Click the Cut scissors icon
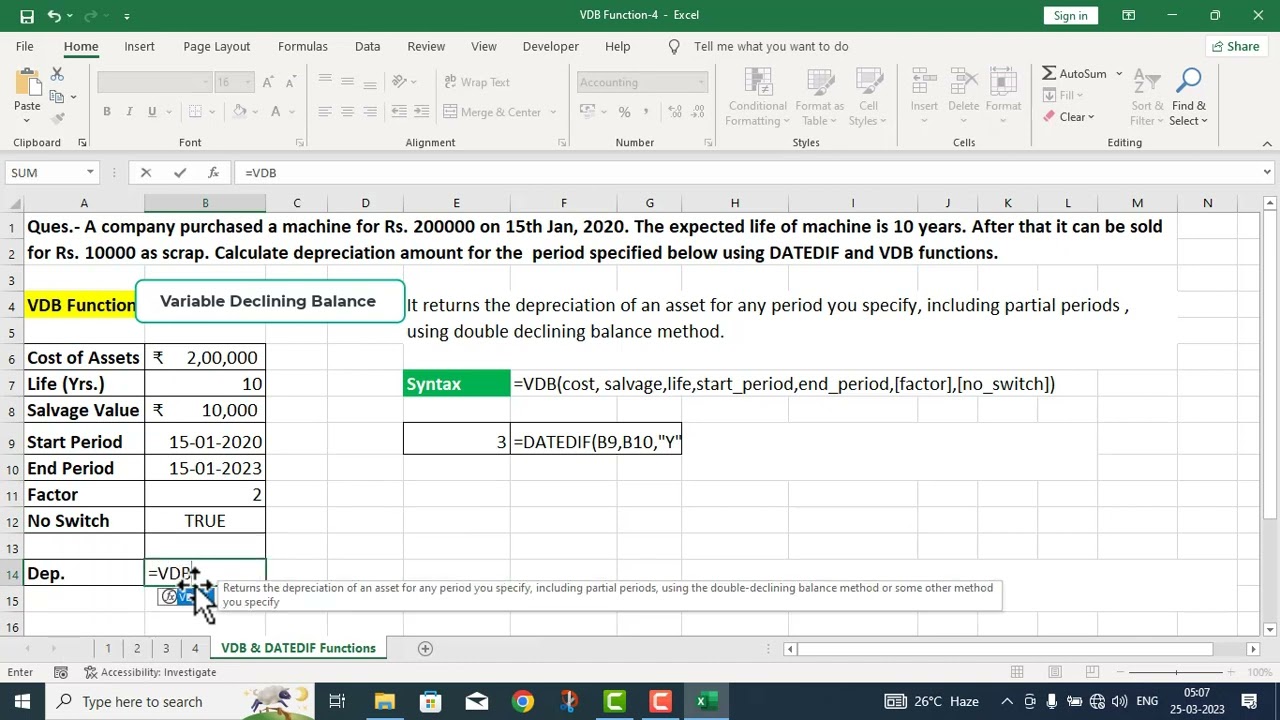The height and width of the screenshot is (720, 1280). pyautogui.click(x=57, y=75)
